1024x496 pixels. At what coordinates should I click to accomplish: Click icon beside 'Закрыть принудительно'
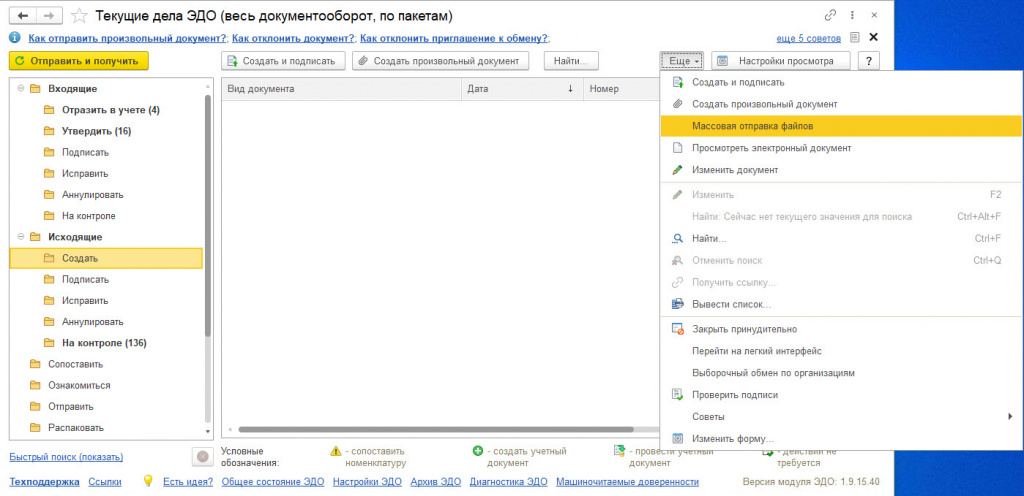pyautogui.click(x=678, y=330)
